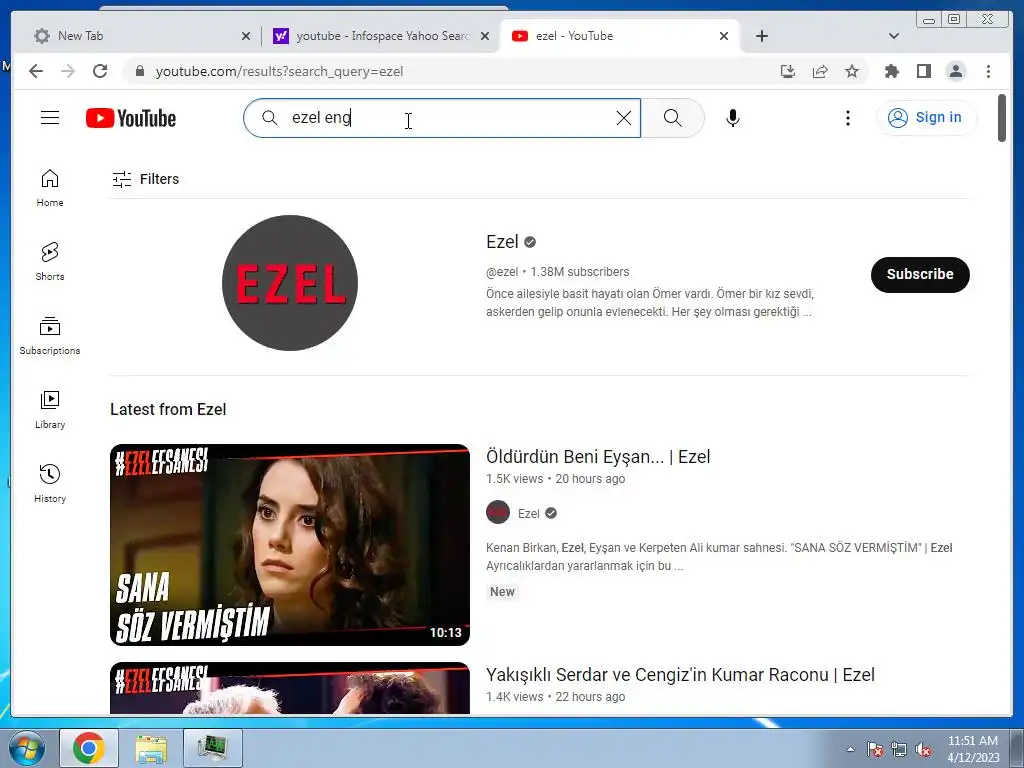The width and height of the screenshot is (1024, 768).
Task: Open the round EZEL channel avatar
Action: click(x=290, y=283)
